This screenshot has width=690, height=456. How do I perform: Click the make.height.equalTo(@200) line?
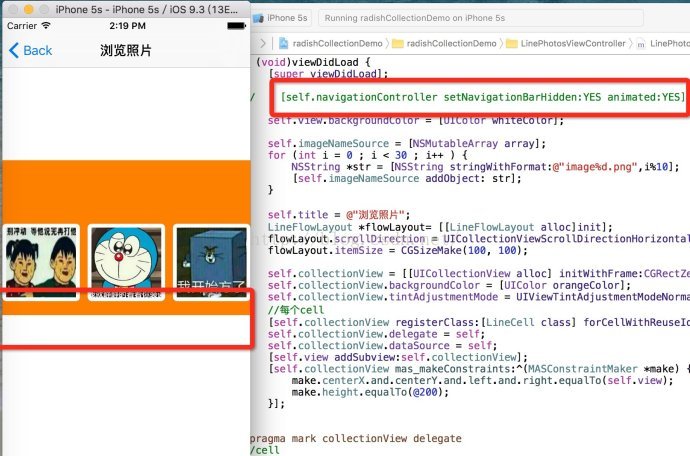point(370,392)
